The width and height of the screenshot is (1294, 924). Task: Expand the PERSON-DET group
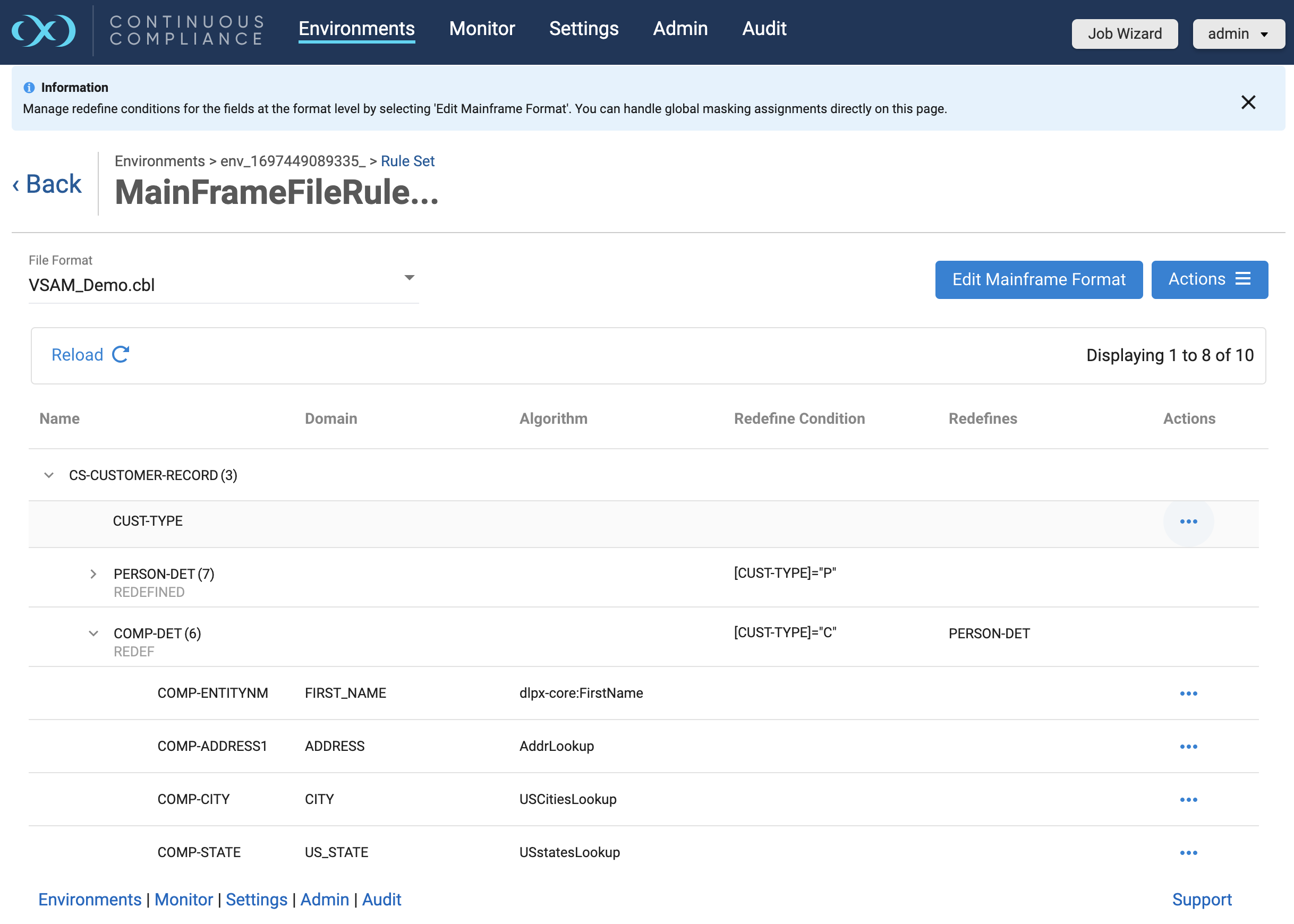93,574
